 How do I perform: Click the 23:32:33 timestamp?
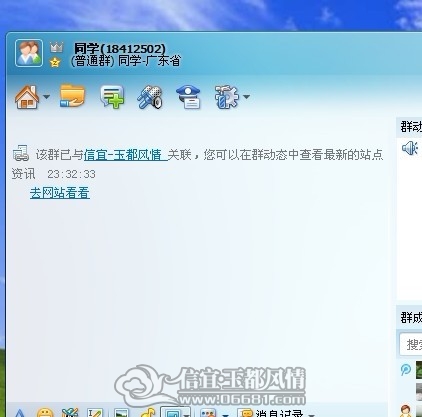pos(71,174)
